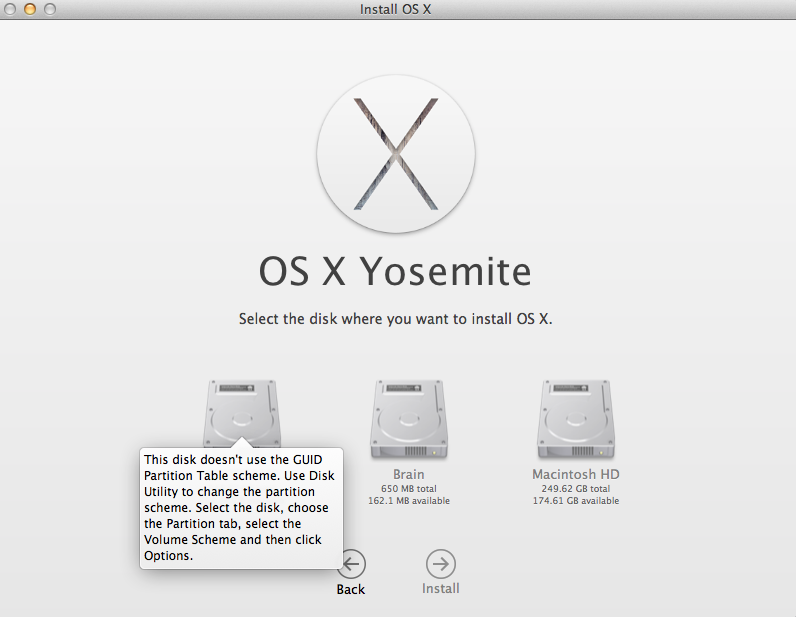
Task: Minimize the Install OS X window
Action: coord(30,9)
